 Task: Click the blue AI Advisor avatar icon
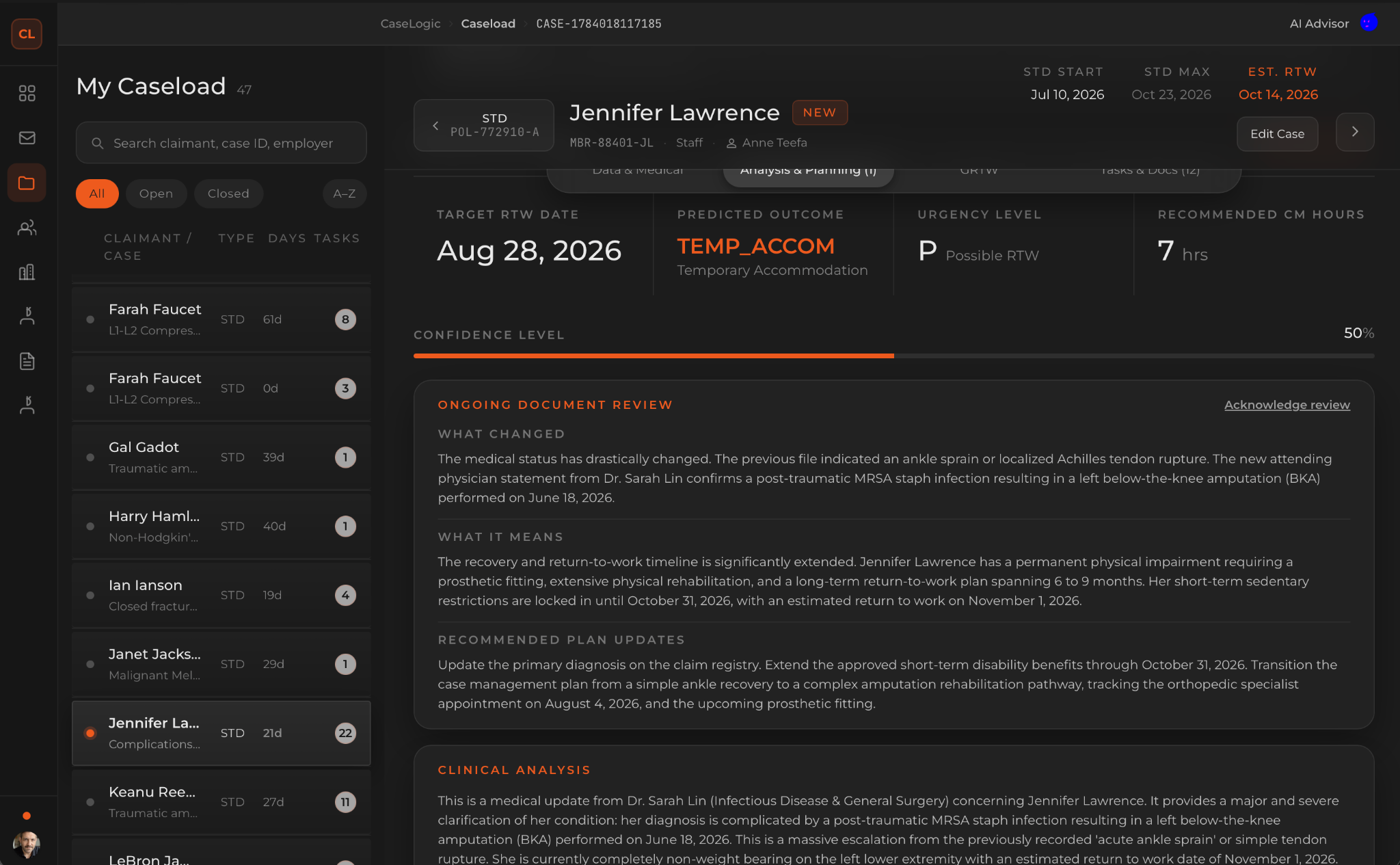[x=1369, y=23]
